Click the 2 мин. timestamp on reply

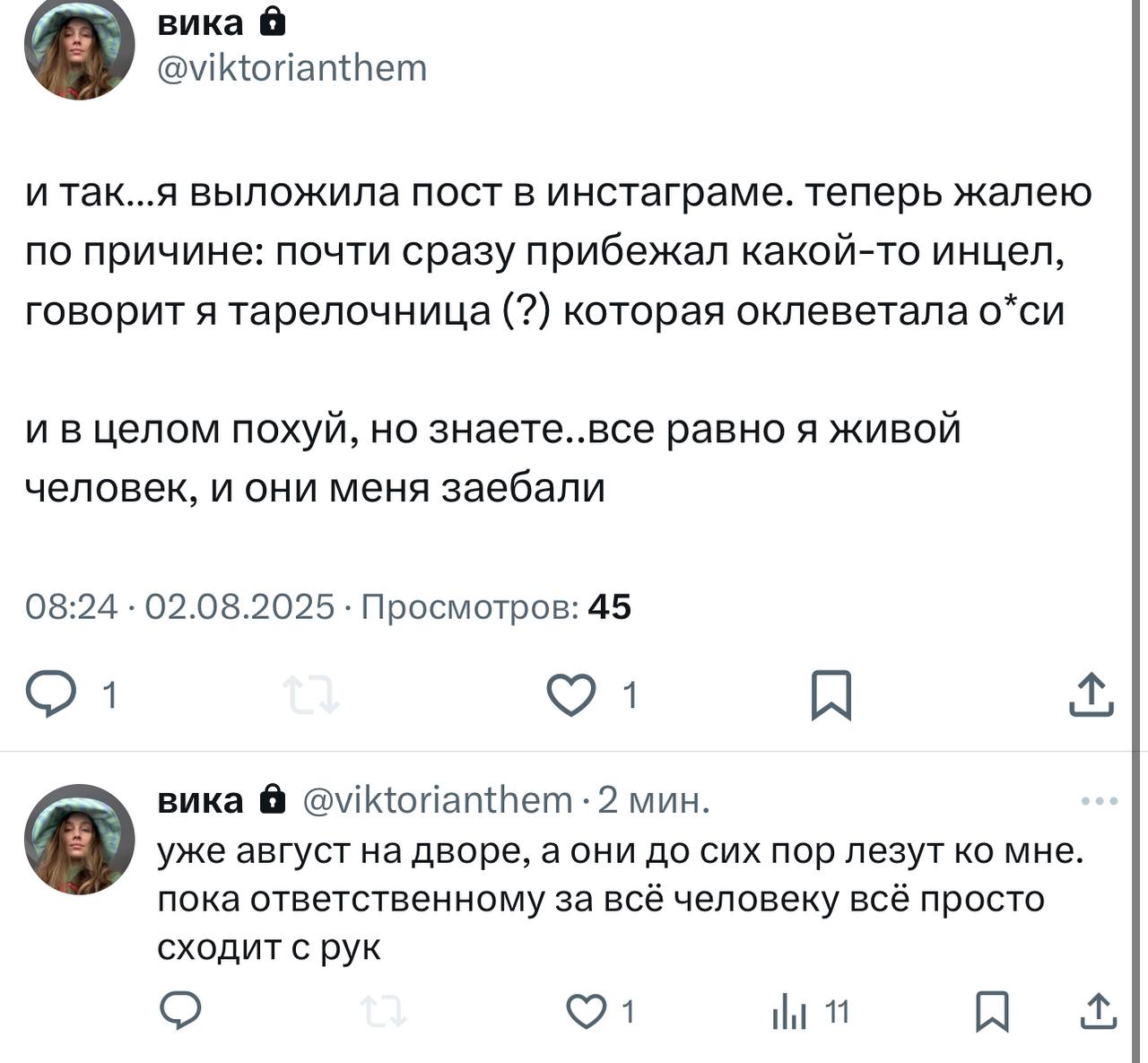click(654, 799)
